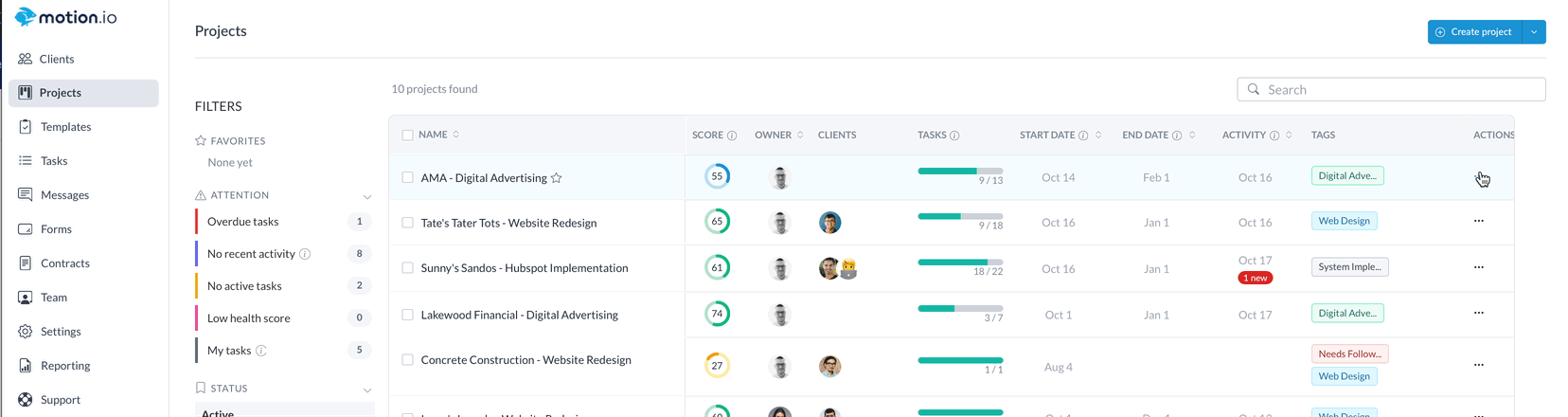Open Tate's Tater Tots - Website Redesign

pos(508,223)
